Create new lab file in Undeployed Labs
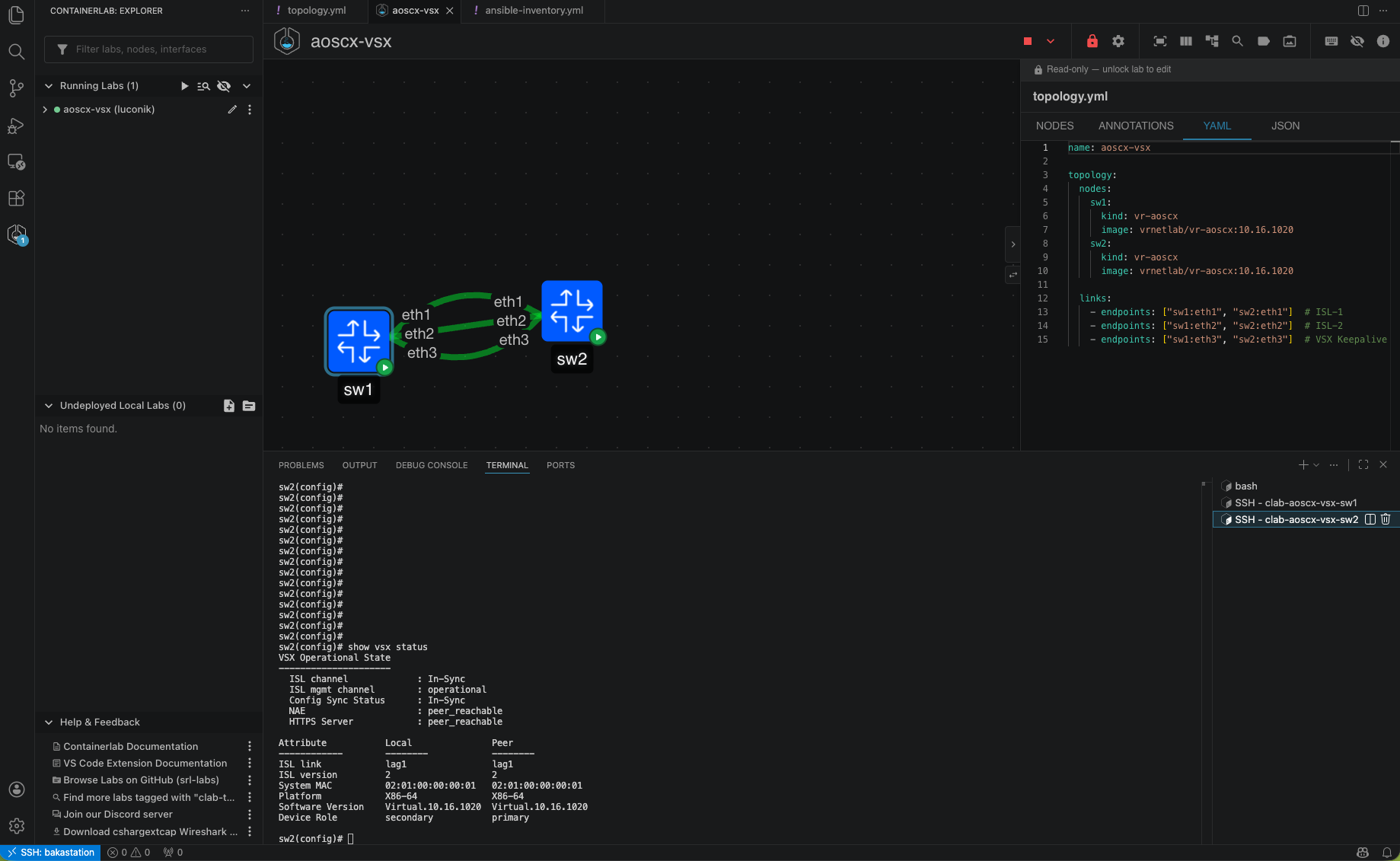1400x861 pixels. tap(229, 406)
